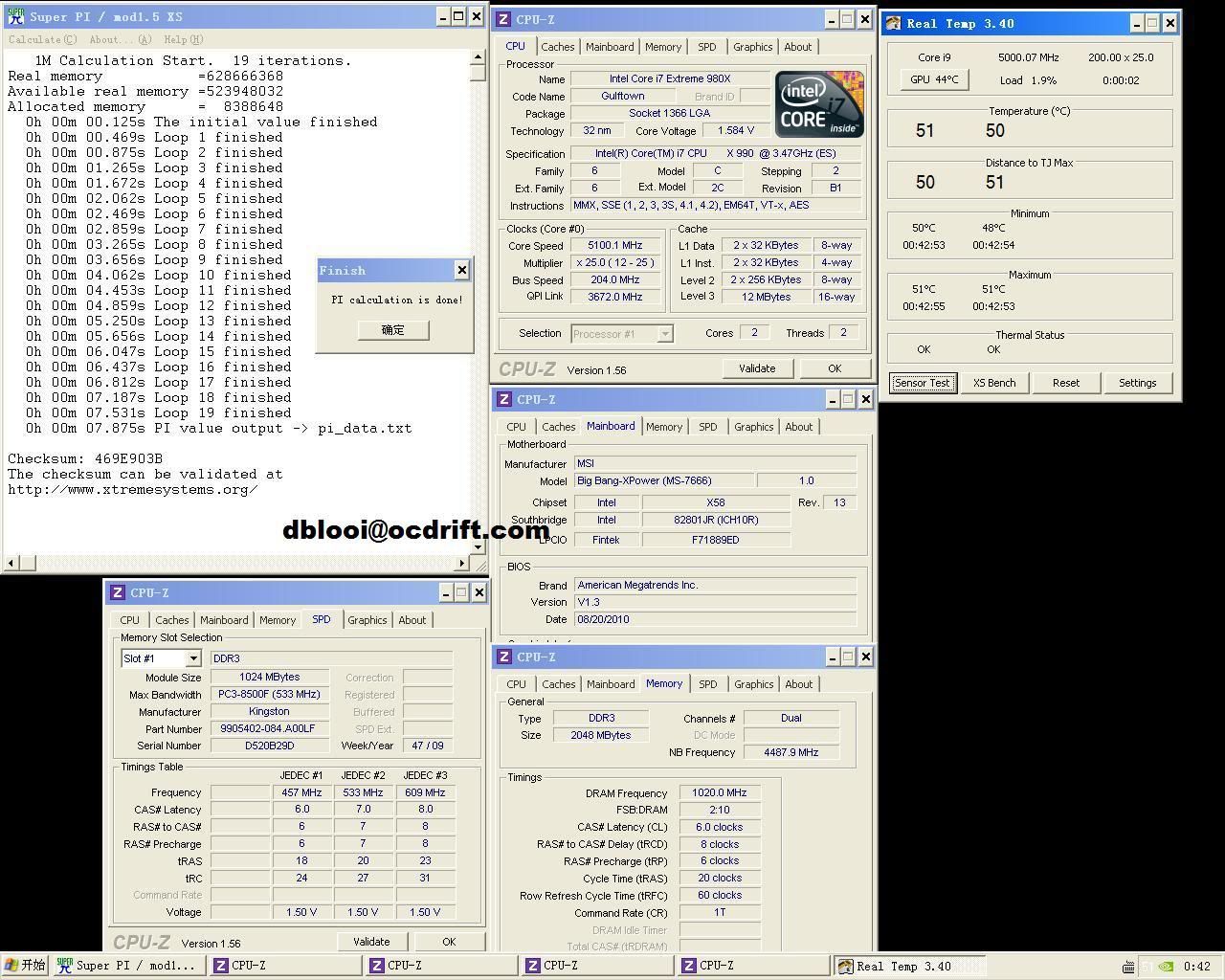Image resolution: width=1225 pixels, height=980 pixels.
Task: Toggle the Sensor Test button in Real Temp
Action: 922,383
